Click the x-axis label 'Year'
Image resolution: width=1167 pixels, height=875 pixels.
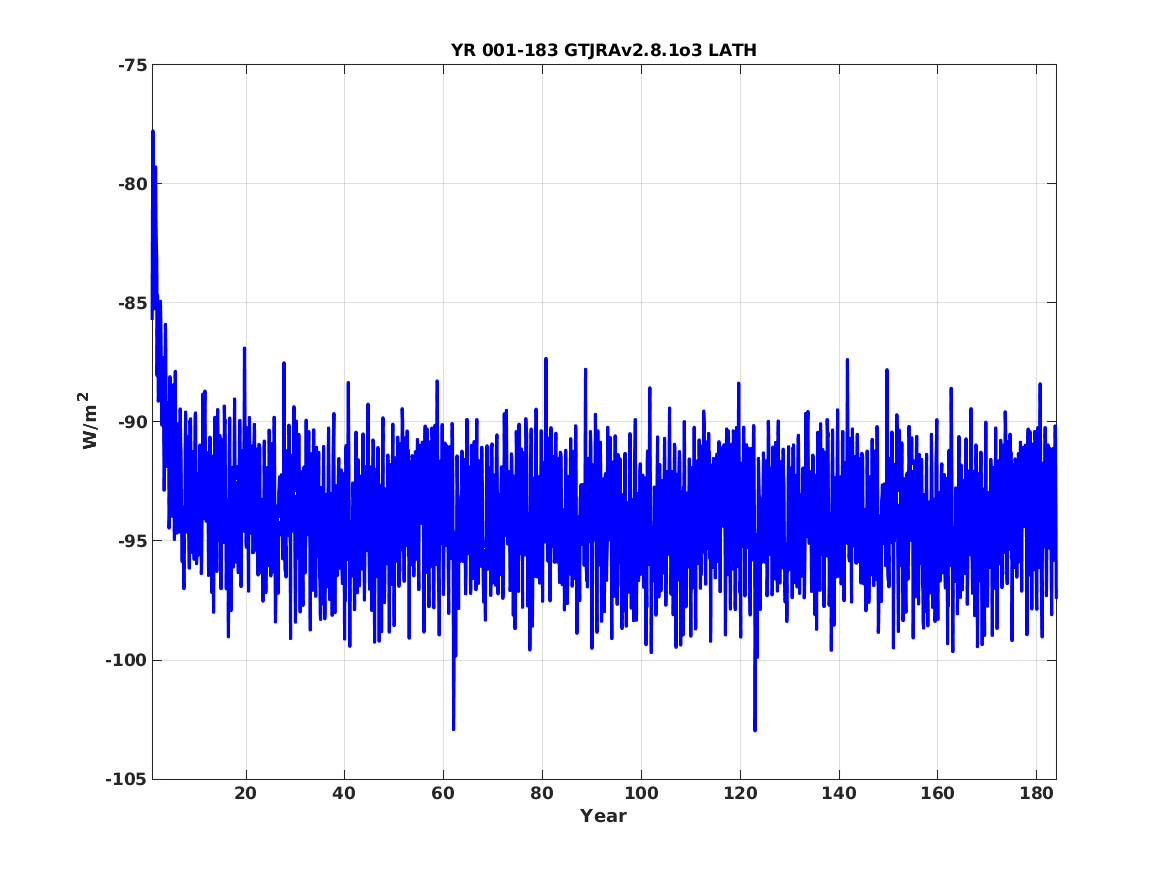coord(604,816)
